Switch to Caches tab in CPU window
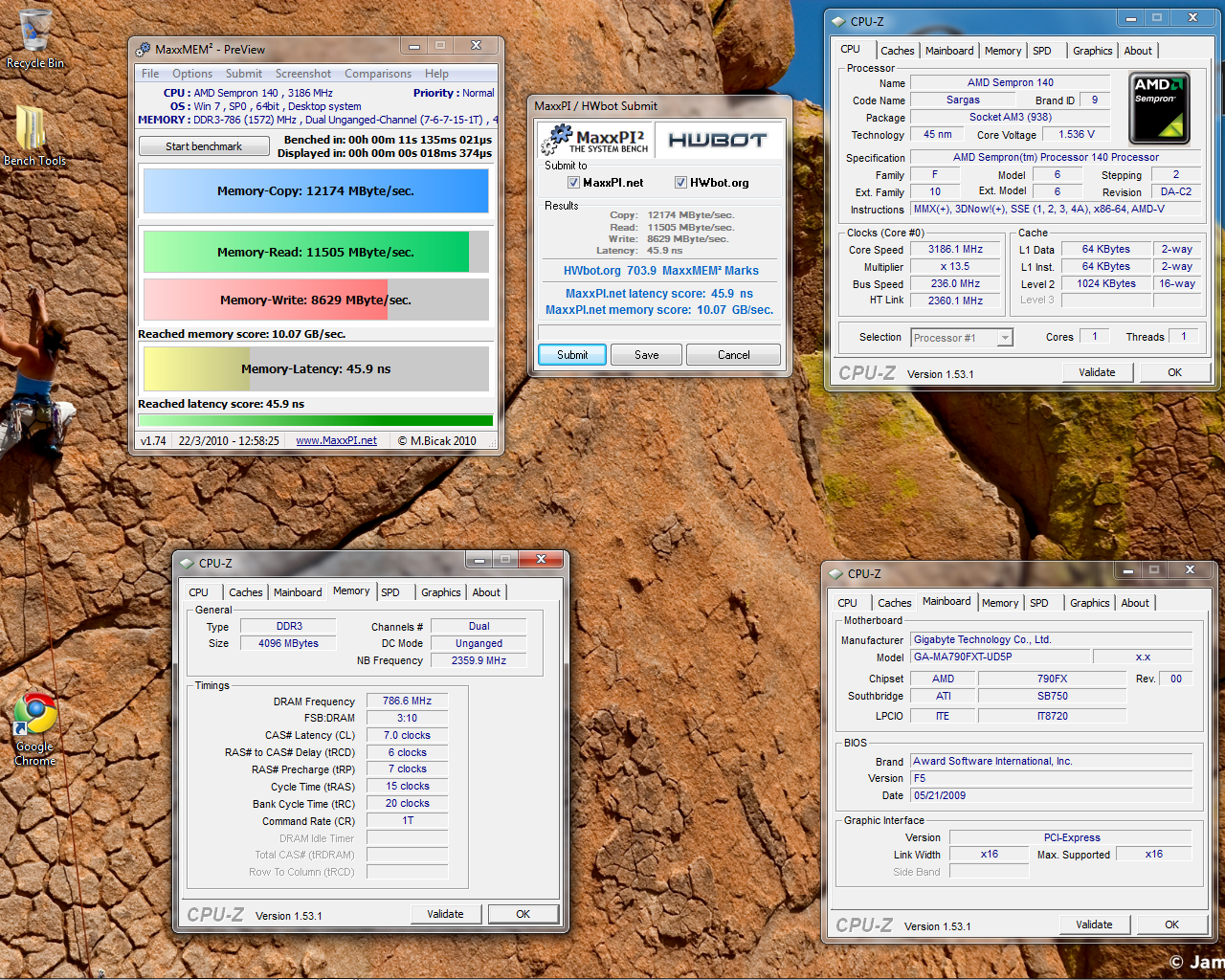This screenshot has height=980, width=1225. coord(898,51)
